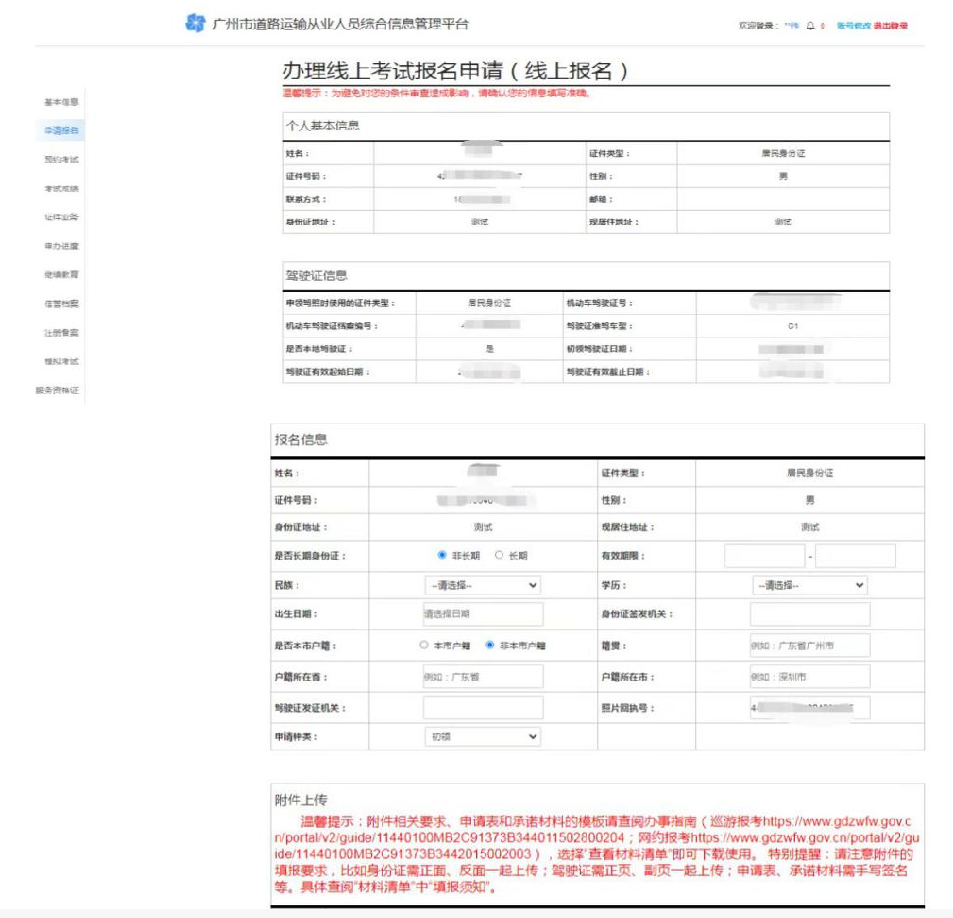This screenshot has height=918, width=953.
Task: Open the 出生日期 date picker field
Action: 483,614
